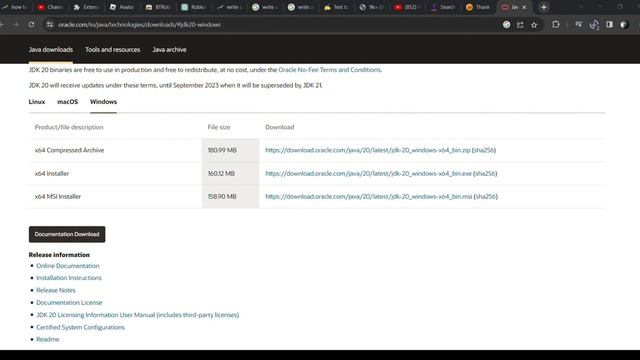This screenshot has height=360, width=640.
Task: Click the '158.90 MB' file size
Action: pos(222,196)
